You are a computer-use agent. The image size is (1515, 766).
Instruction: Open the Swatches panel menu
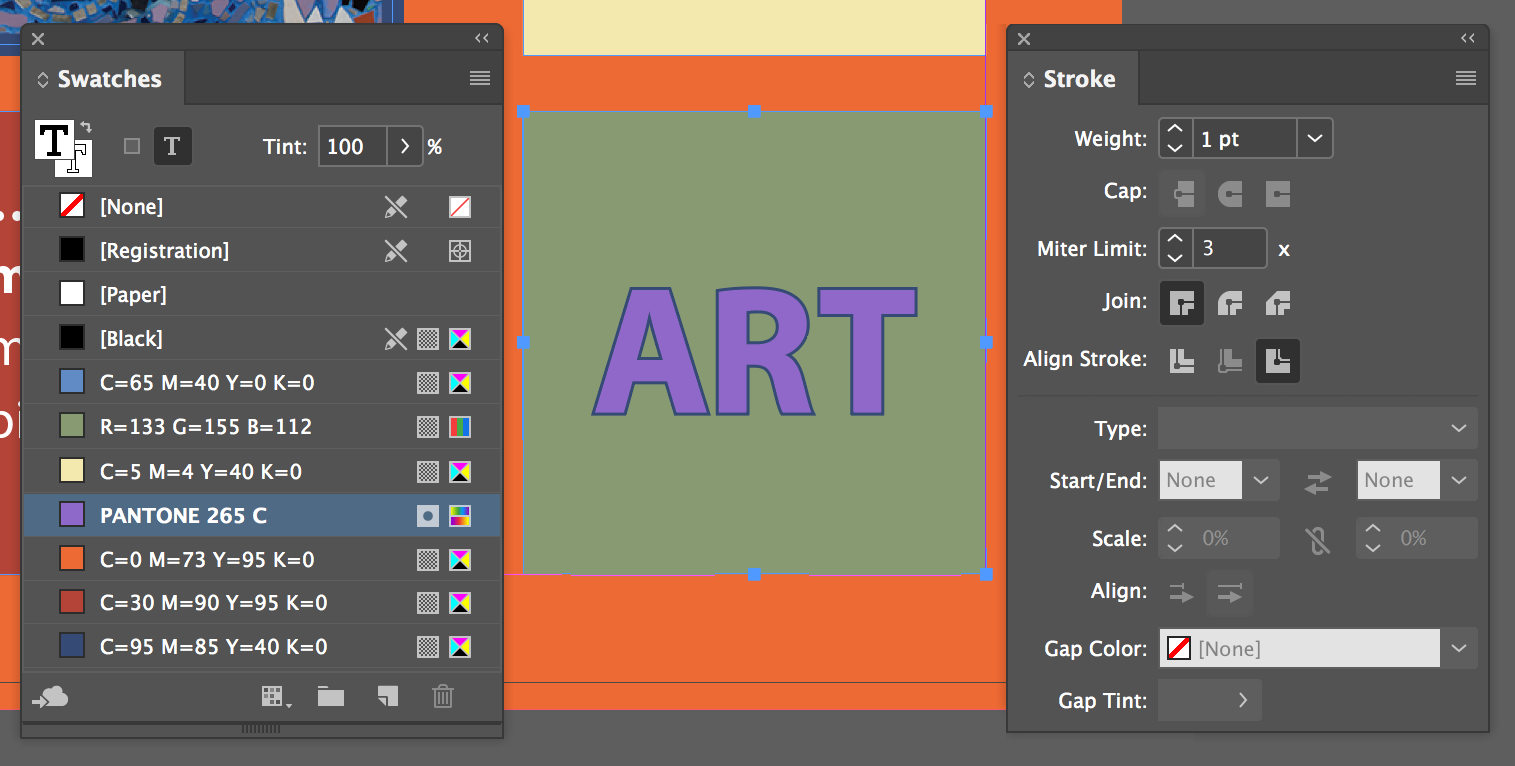point(480,79)
